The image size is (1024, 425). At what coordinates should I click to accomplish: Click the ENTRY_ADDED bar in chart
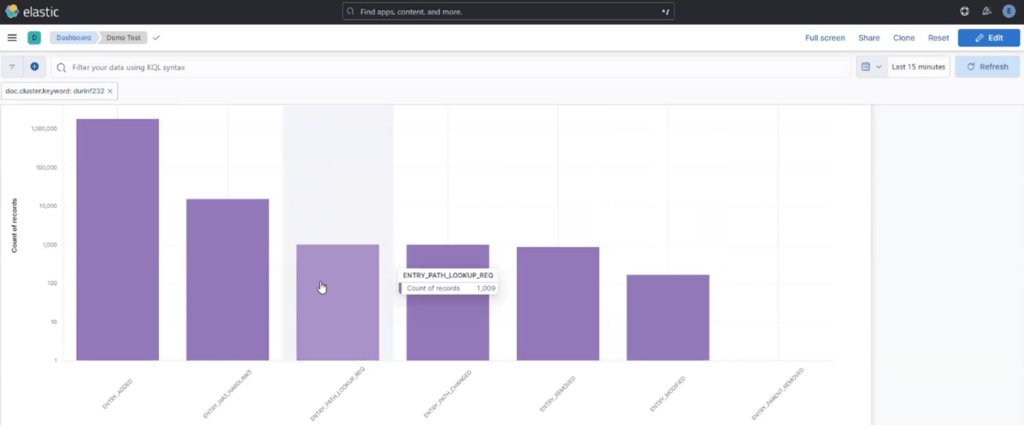coord(117,240)
